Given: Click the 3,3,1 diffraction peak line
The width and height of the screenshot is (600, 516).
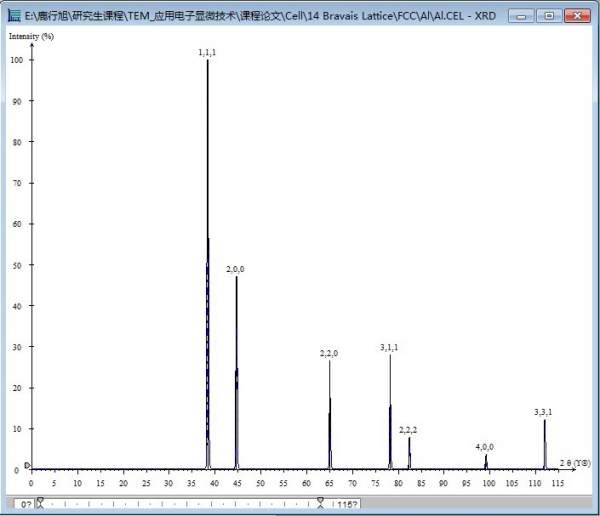Looking at the screenshot, I should click(545, 444).
